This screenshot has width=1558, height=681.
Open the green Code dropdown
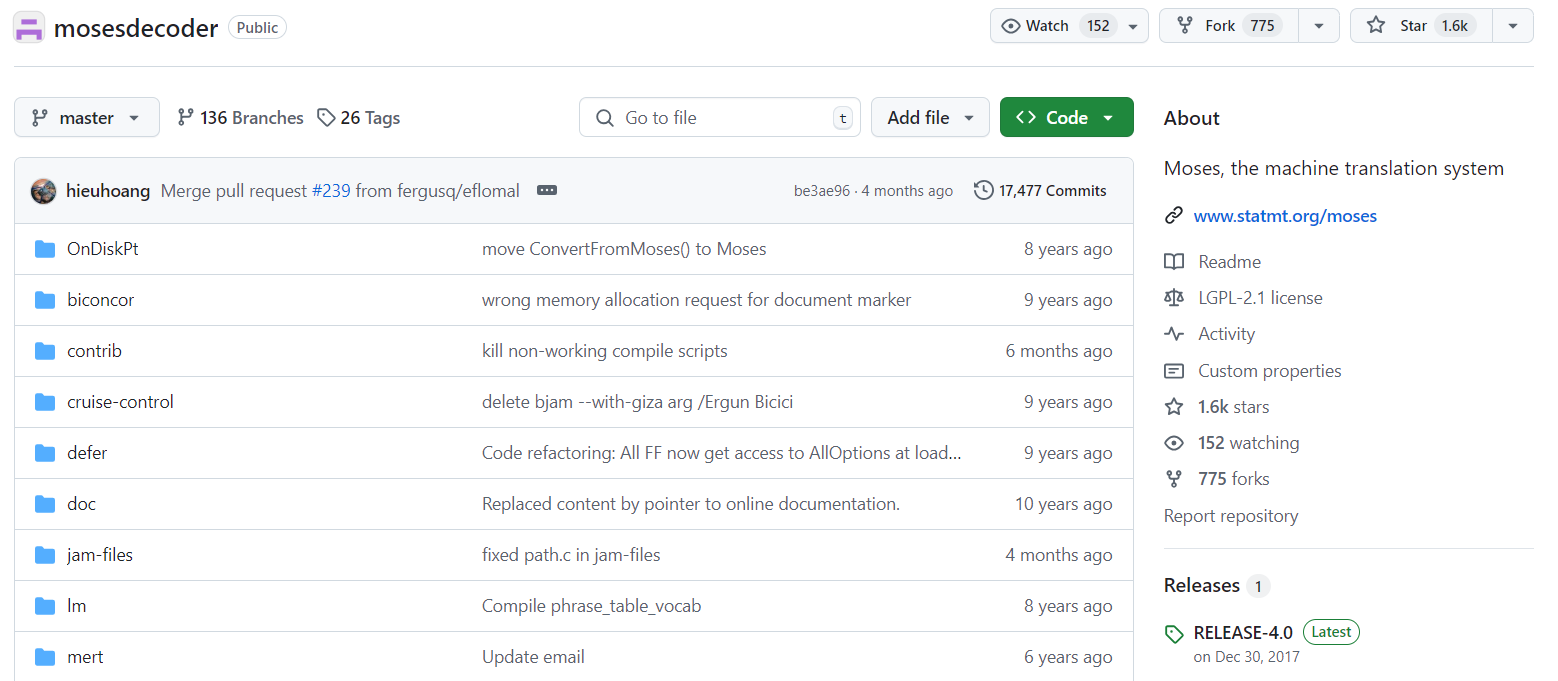click(x=1066, y=118)
